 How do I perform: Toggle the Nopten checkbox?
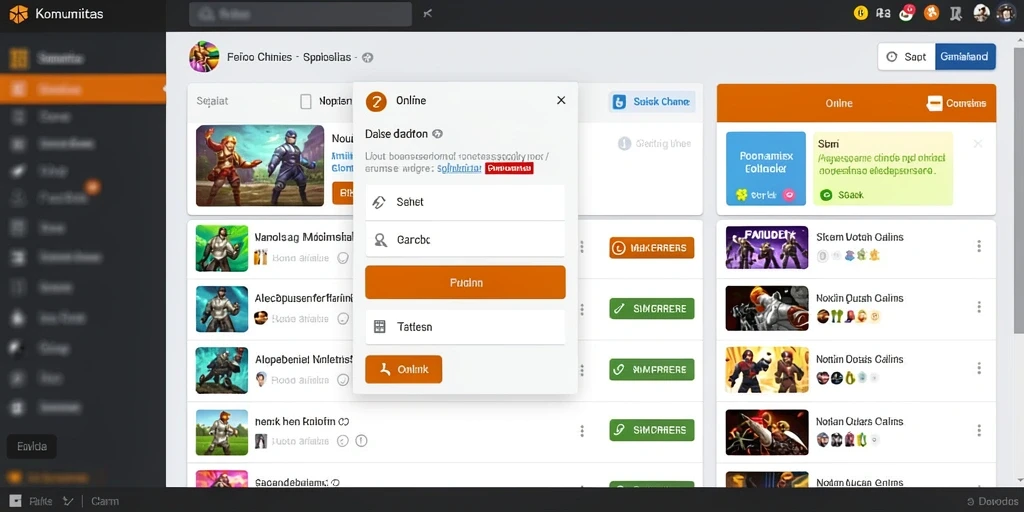306,101
